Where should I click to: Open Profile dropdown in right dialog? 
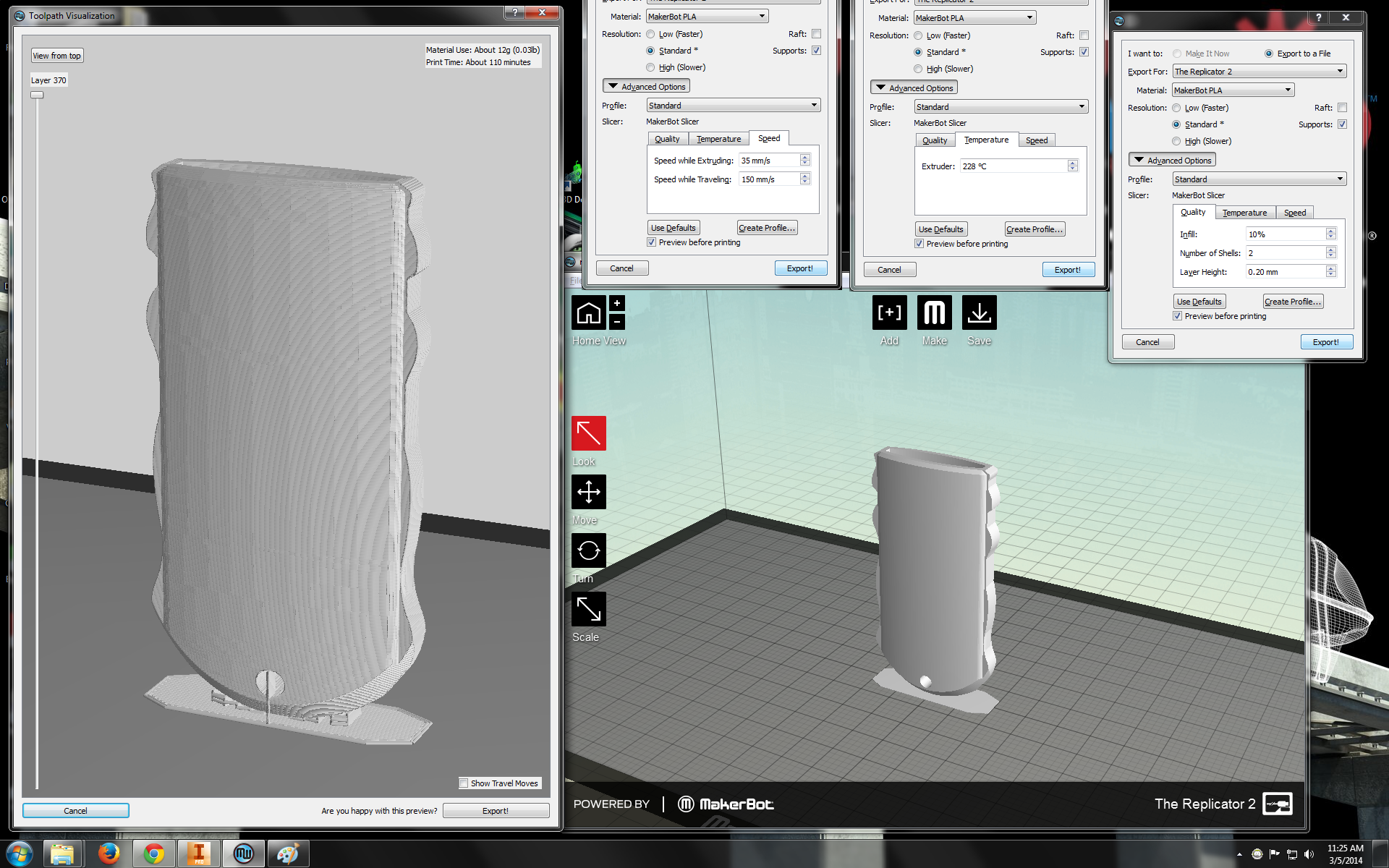click(1259, 179)
